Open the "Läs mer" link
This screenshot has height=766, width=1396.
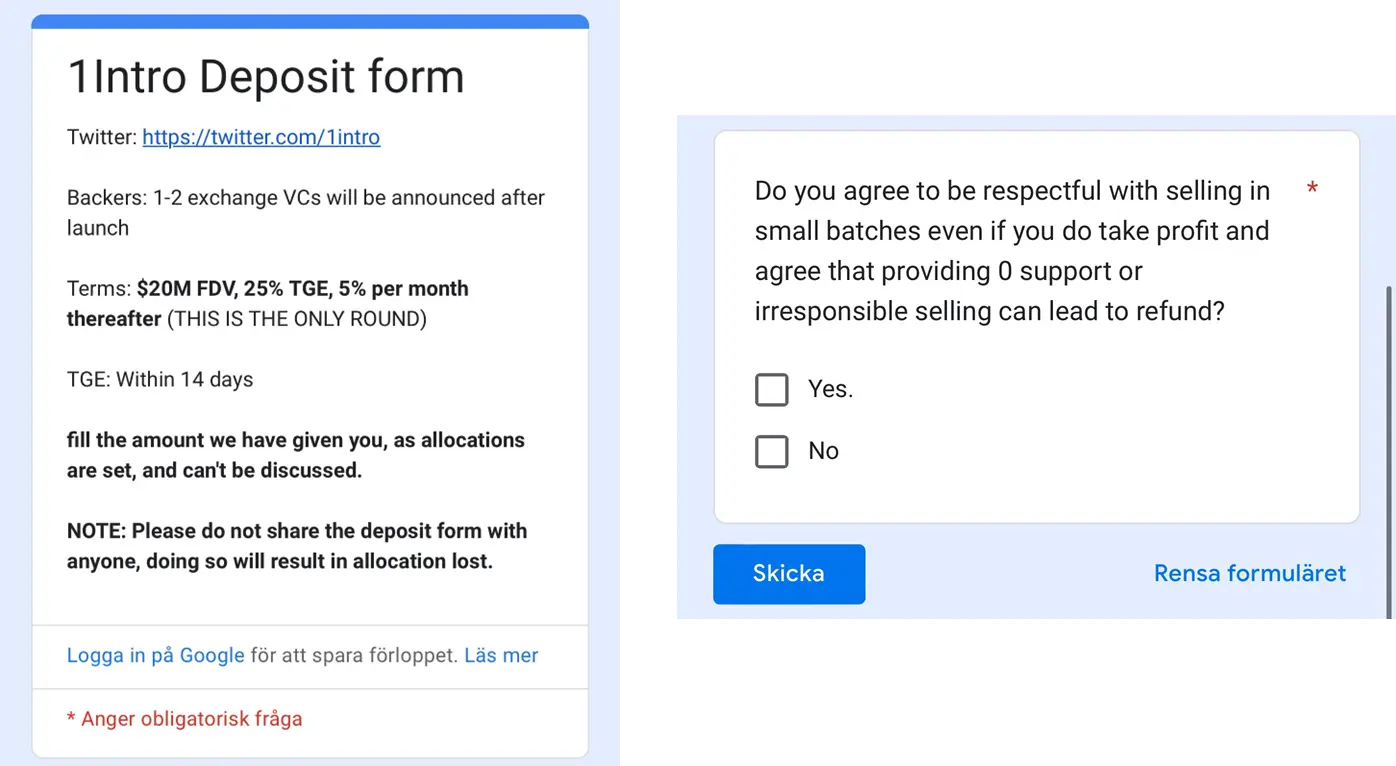click(x=501, y=656)
